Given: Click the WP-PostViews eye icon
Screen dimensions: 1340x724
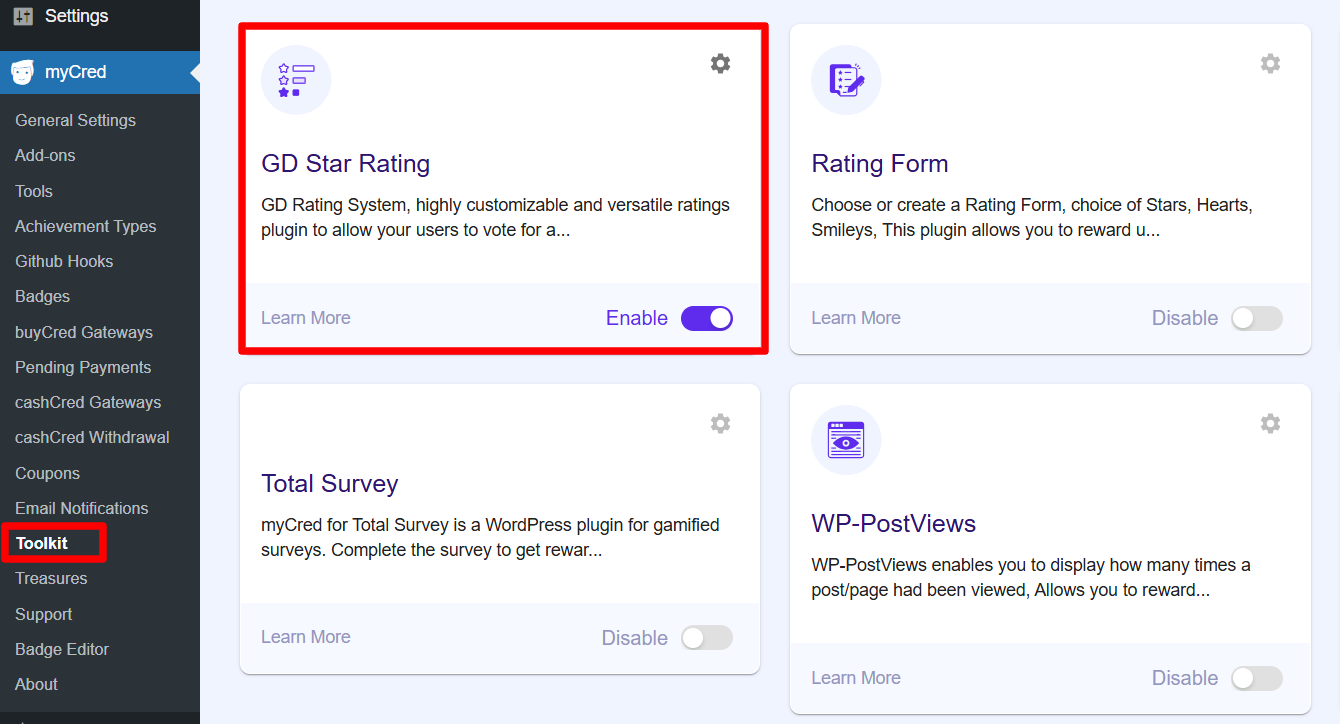Looking at the screenshot, I should click(846, 440).
